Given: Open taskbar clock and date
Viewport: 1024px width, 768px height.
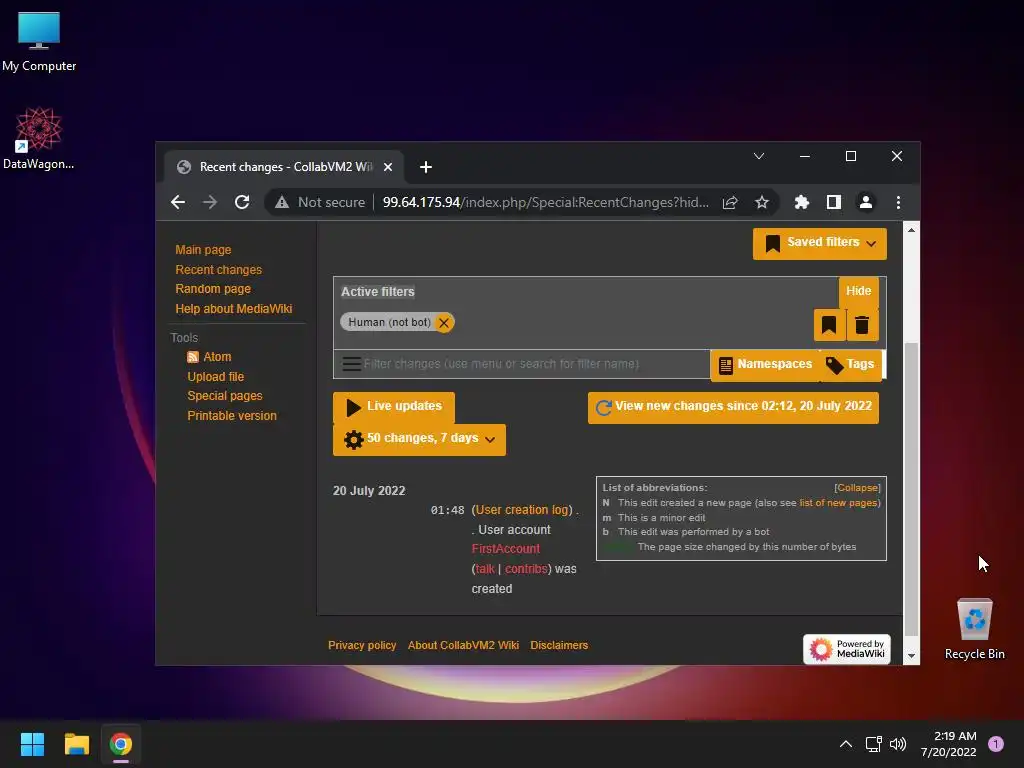Looking at the screenshot, I should (948, 744).
